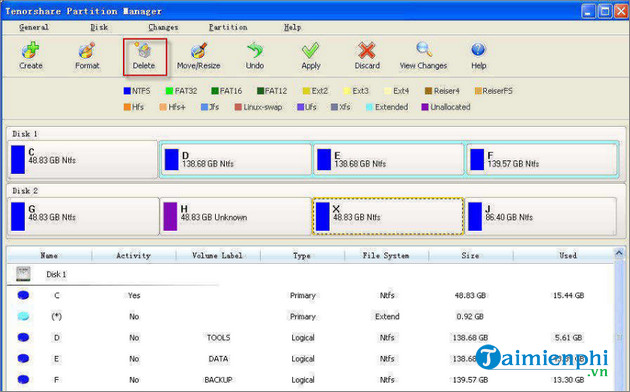The image size is (630, 392).
Task: Click the Disk 1 drive icon in list
Action: pos(23,274)
